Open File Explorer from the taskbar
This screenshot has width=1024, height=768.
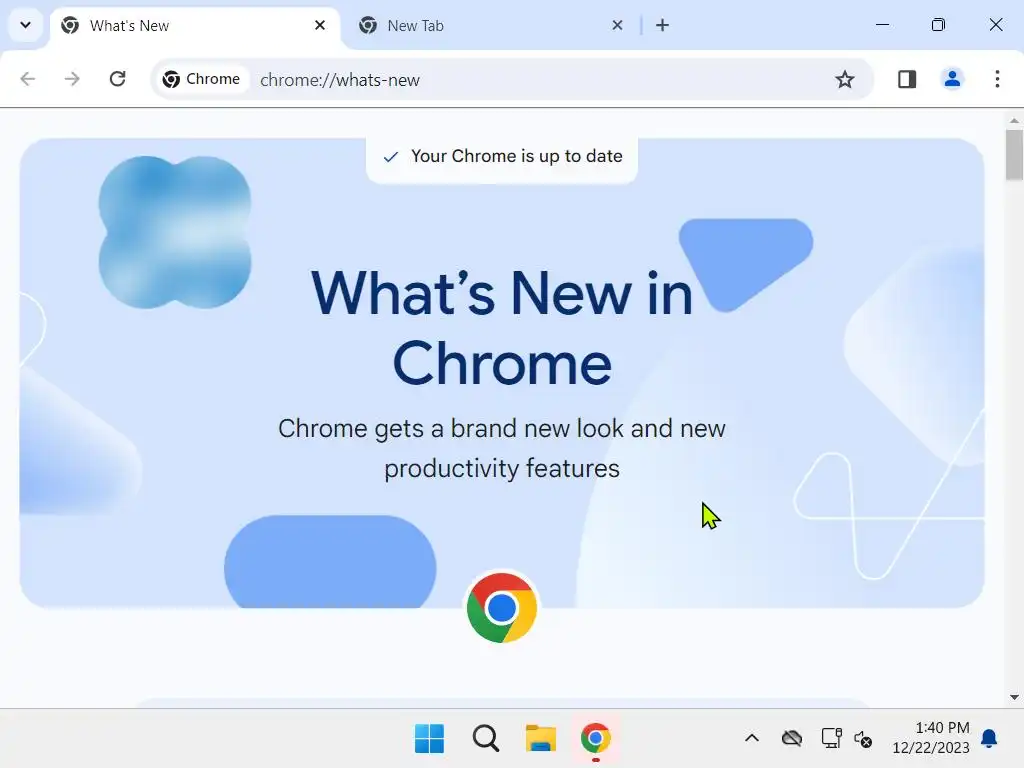541,739
